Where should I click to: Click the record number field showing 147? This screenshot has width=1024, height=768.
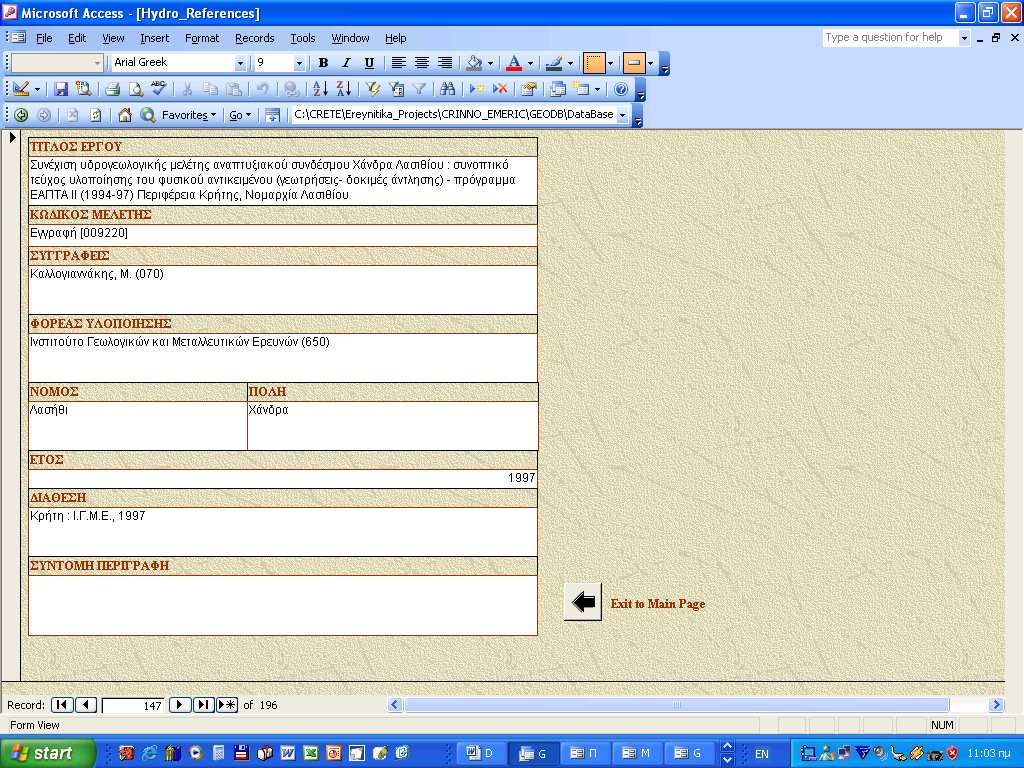133,706
